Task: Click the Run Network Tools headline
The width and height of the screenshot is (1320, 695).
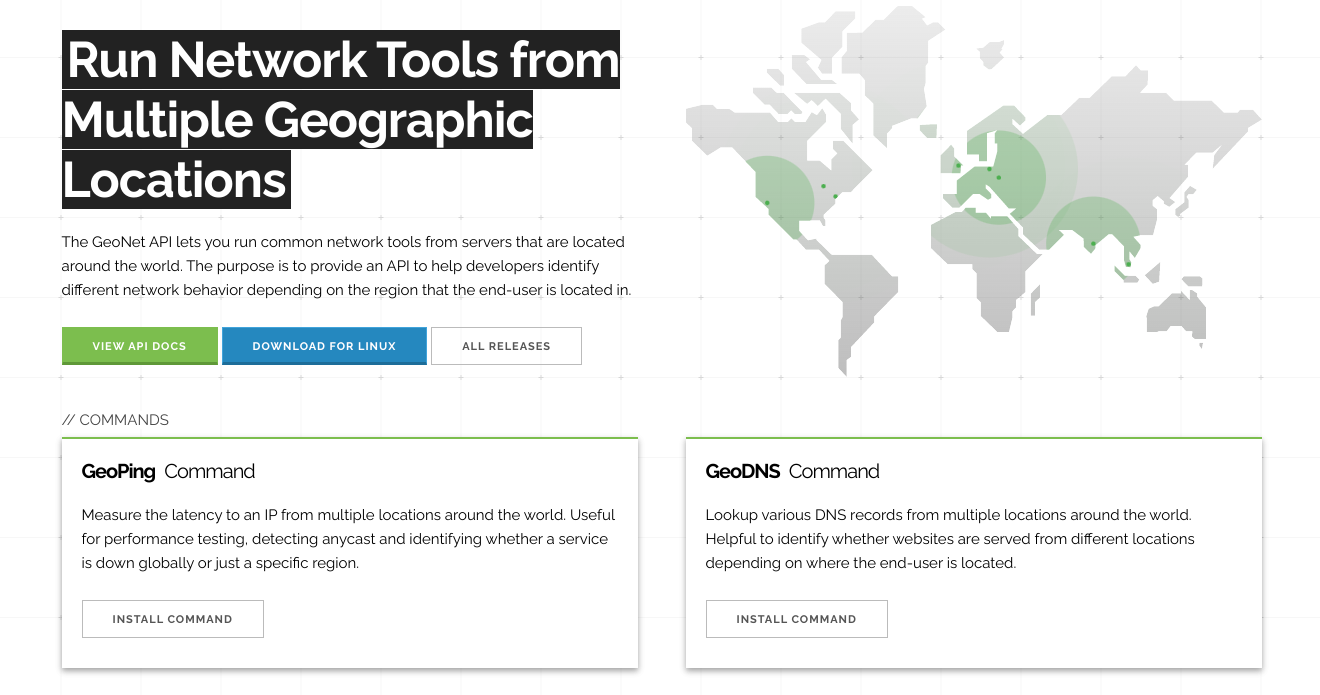Action: tap(340, 120)
